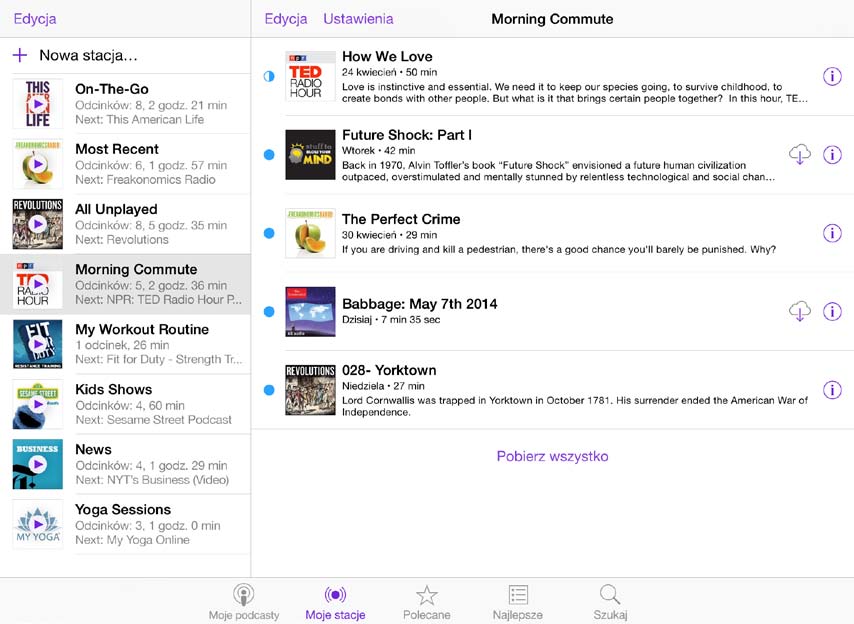This screenshot has width=854, height=624.
Task: Open info for The Perfect Crime episode
Action: (x=832, y=233)
